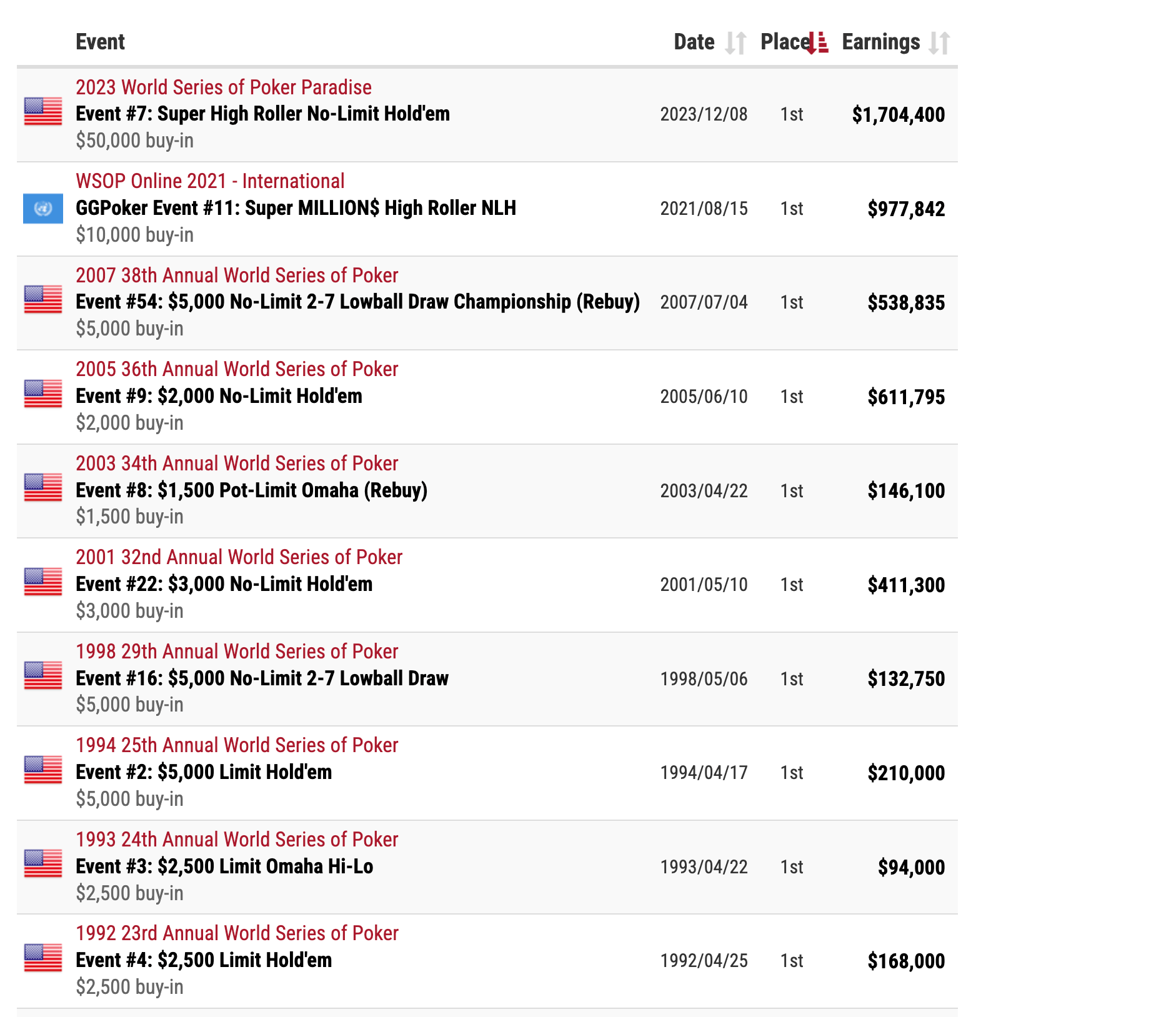Click the $1,704,400 earnings amount
Image resolution: width=1176 pixels, height=1017 pixels.
coord(898,115)
